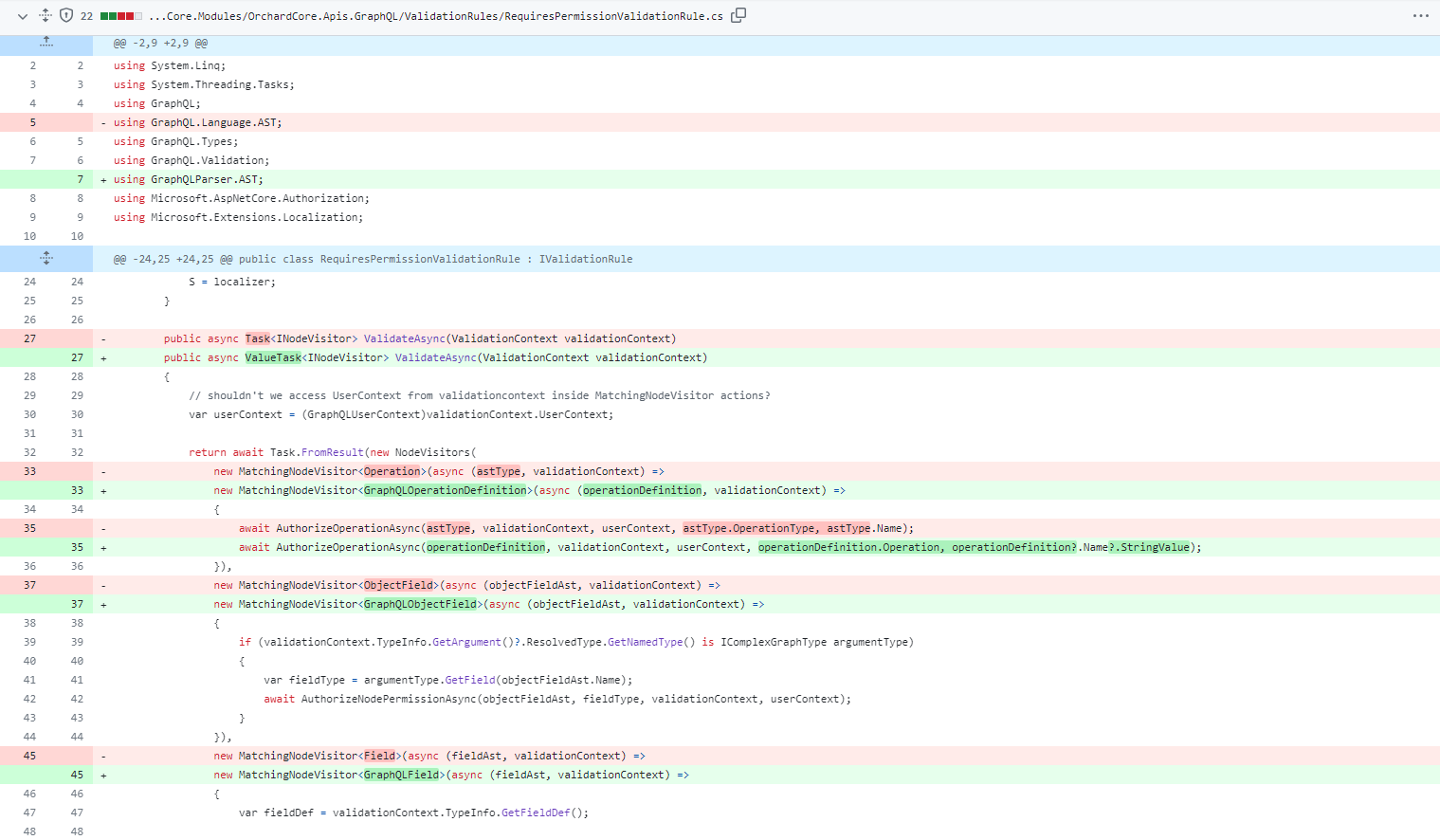Click 'using GraphQL;' line 4
This screenshot has width=1440, height=840.
click(x=157, y=103)
